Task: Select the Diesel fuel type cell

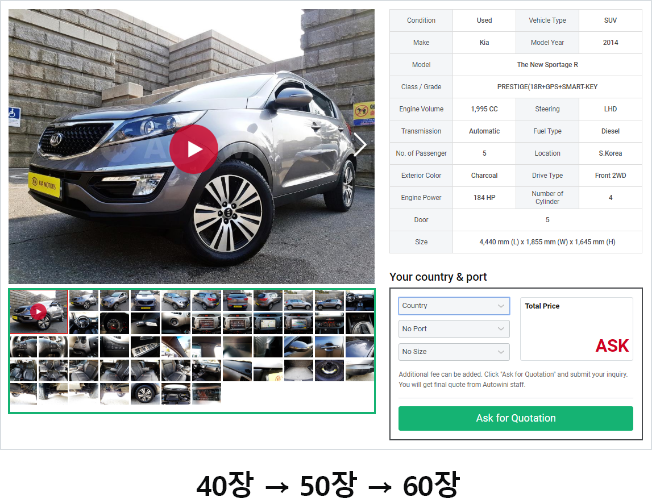Action: pos(610,131)
